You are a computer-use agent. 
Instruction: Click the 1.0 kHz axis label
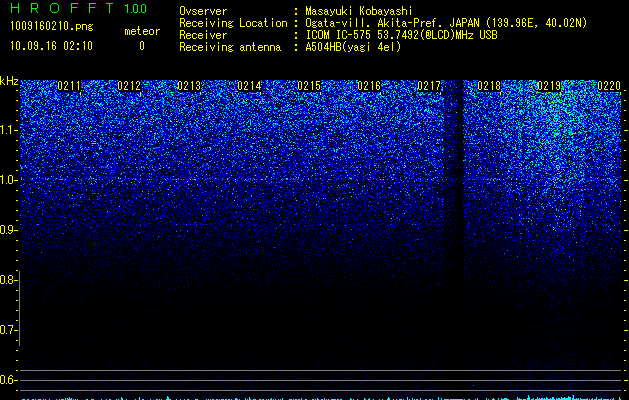point(9,180)
